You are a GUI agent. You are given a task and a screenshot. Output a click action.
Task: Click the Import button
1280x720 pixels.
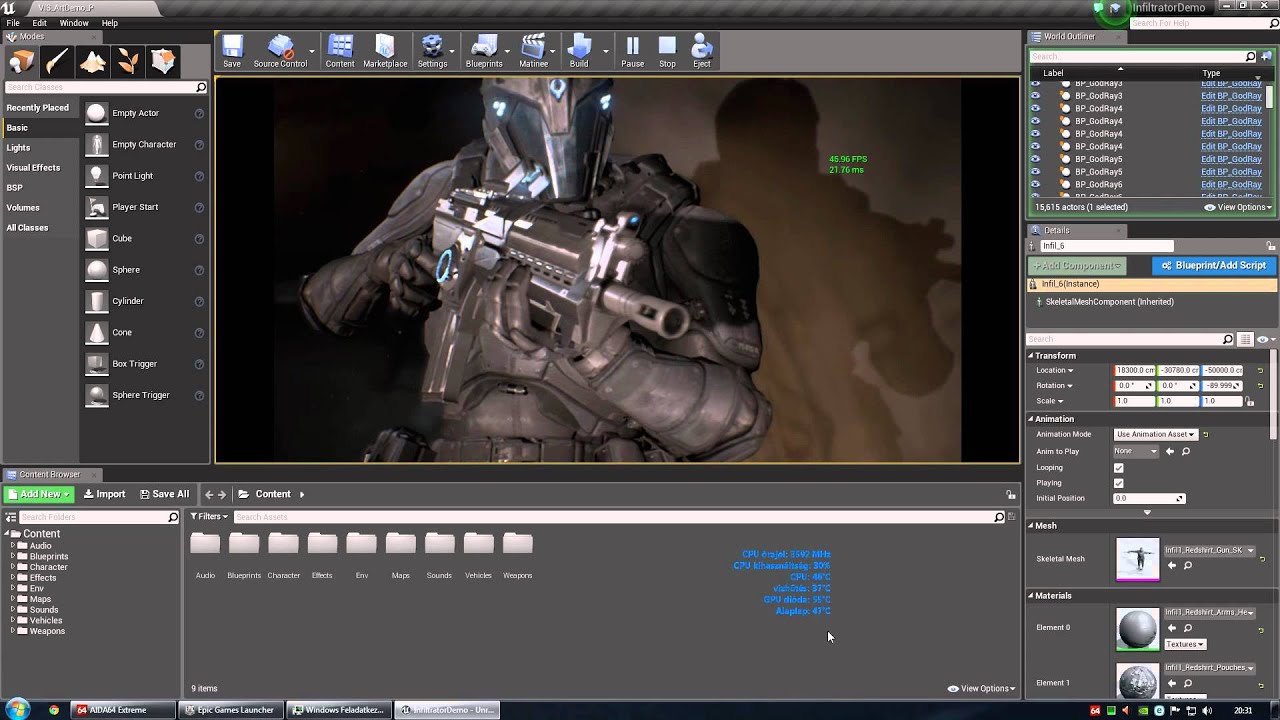(x=104, y=494)
